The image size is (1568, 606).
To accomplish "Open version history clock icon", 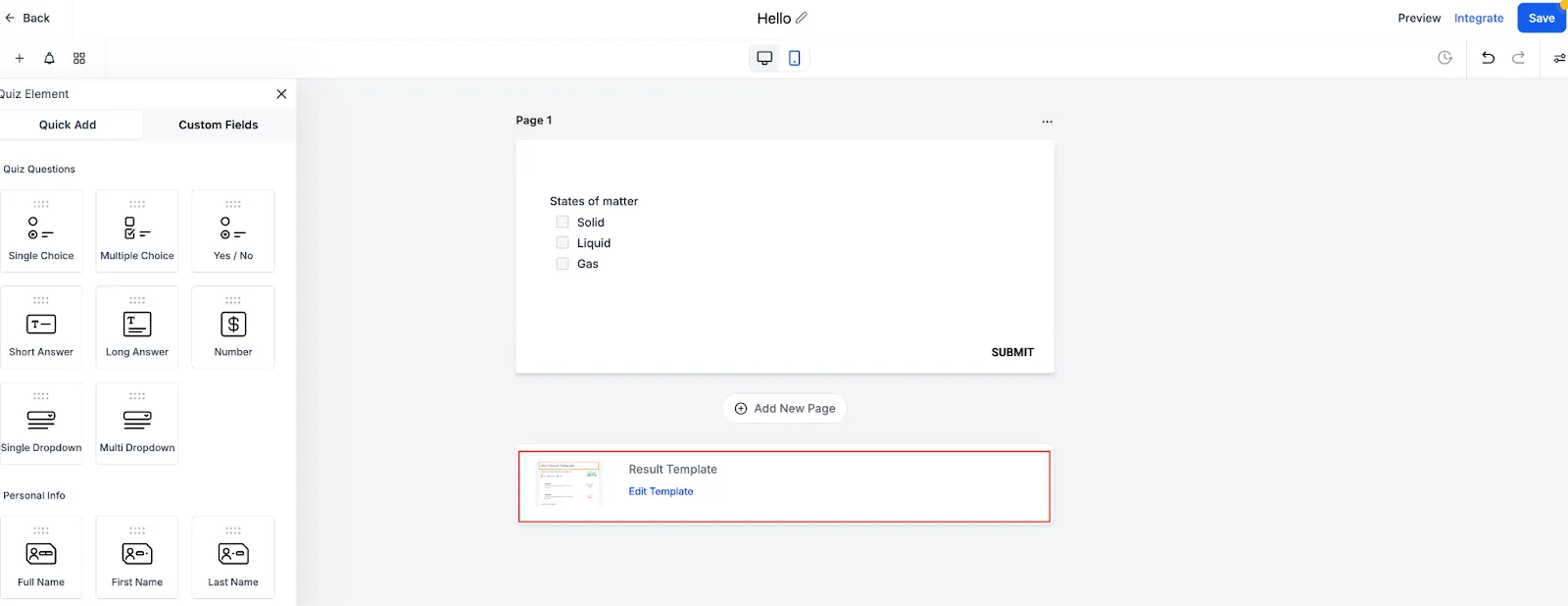I will (1445, 58).
